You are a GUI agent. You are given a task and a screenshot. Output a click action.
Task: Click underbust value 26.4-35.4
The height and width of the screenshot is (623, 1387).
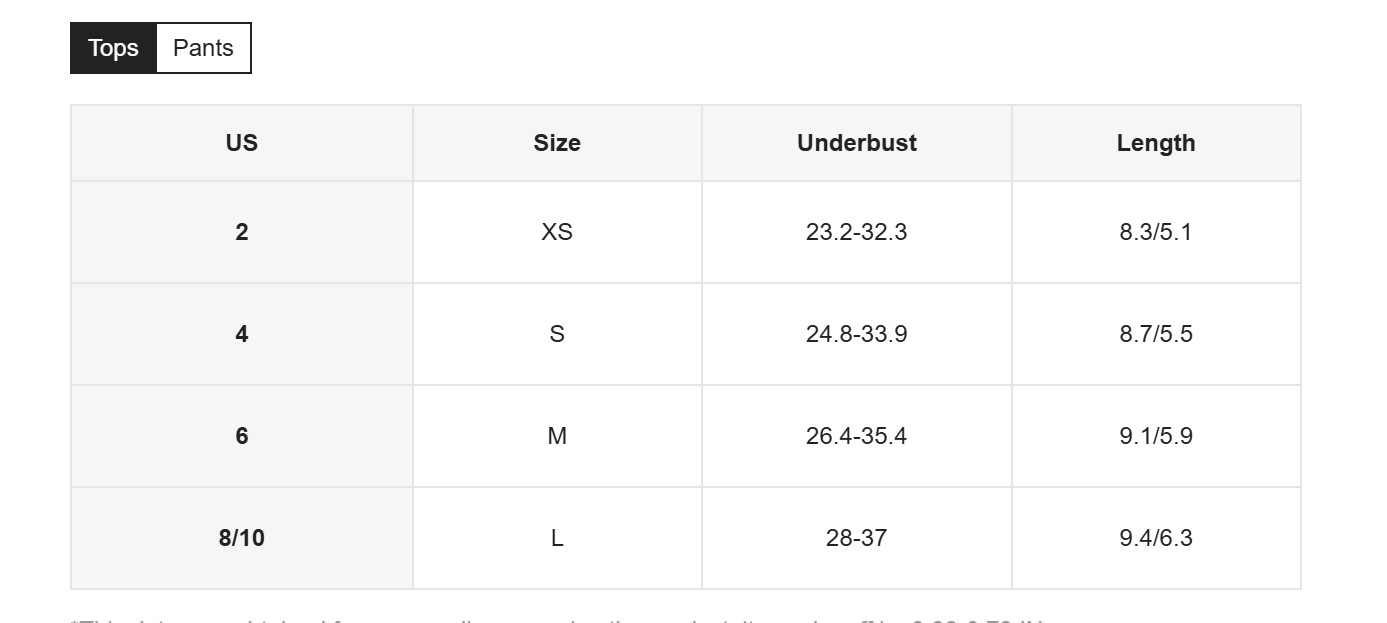click(857, 436)
